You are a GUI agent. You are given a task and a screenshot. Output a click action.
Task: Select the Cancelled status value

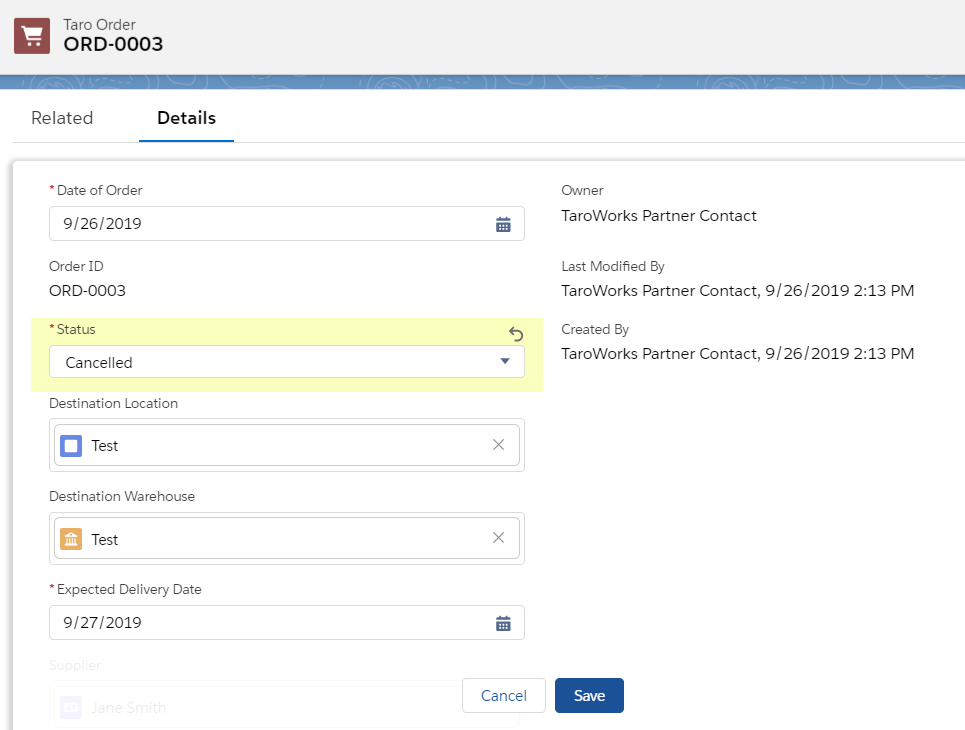coord(97,362)
